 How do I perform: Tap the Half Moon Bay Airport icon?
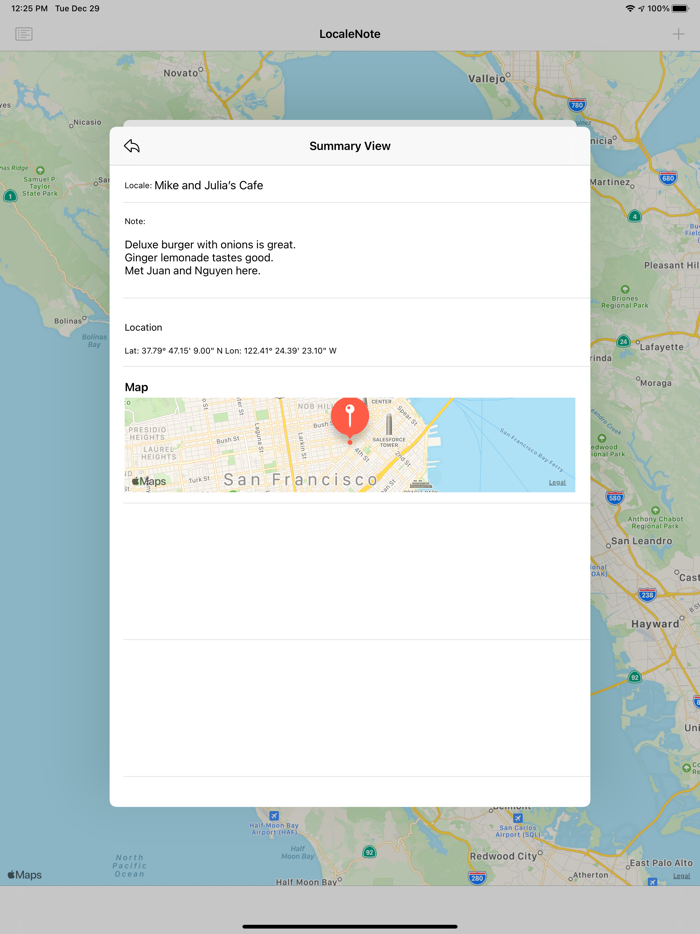tap(274, 815)
